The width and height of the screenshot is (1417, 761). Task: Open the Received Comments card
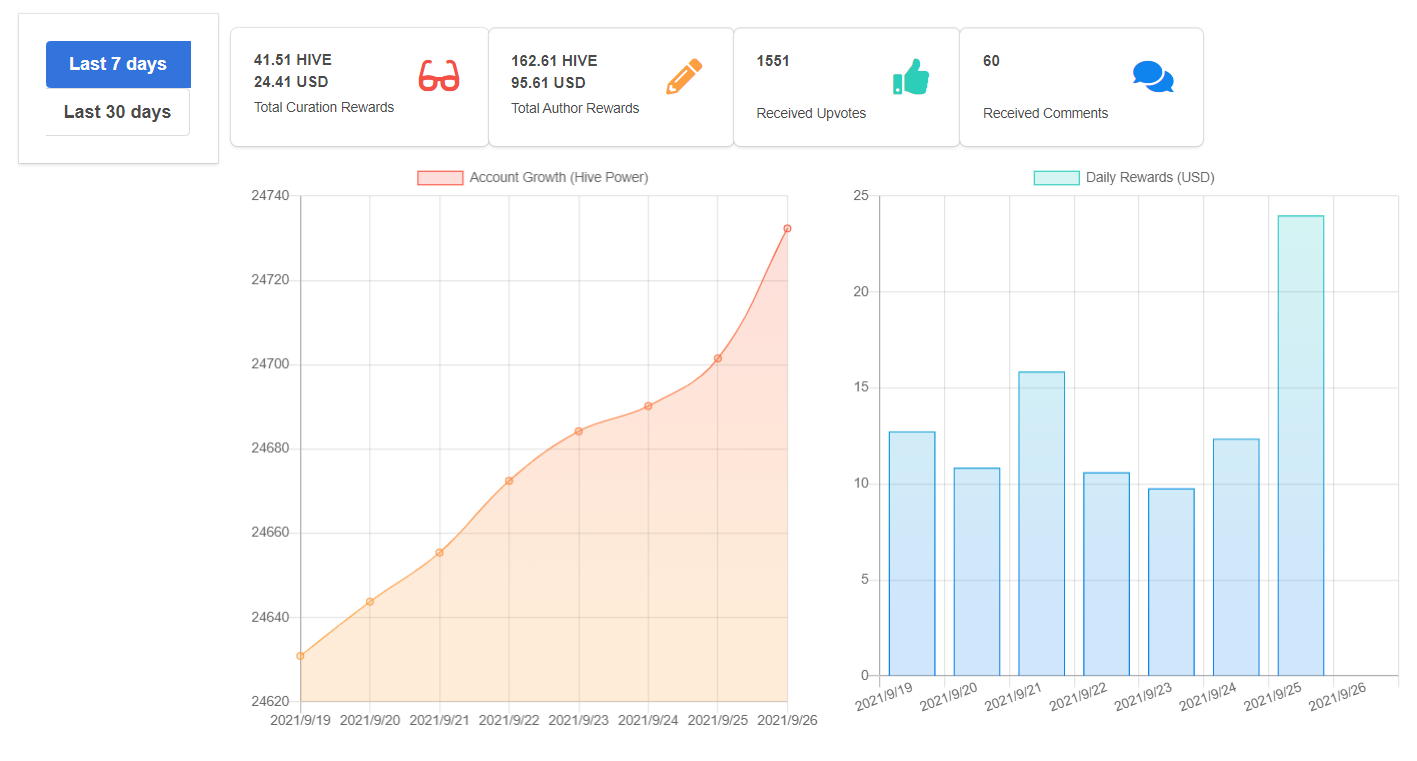point(1081,87)
